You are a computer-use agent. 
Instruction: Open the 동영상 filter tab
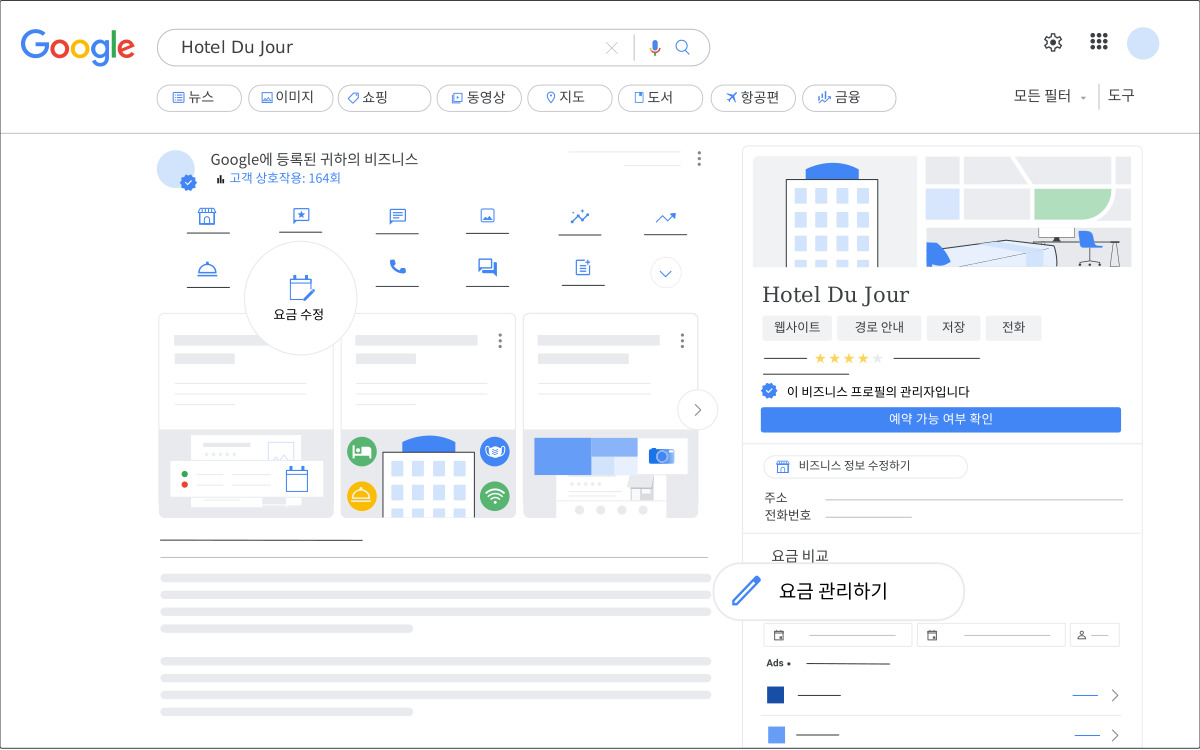pos(479,98)
